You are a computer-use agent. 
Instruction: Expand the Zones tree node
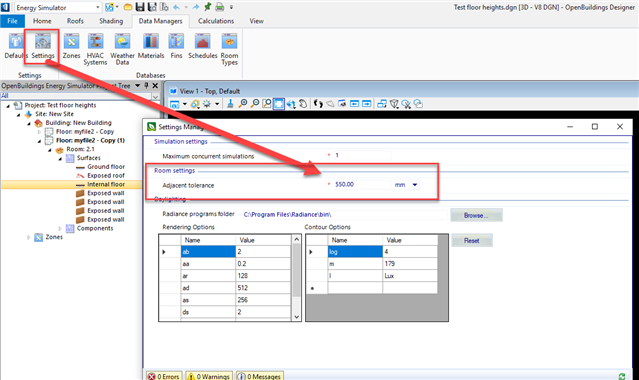(x=29, y=237)
